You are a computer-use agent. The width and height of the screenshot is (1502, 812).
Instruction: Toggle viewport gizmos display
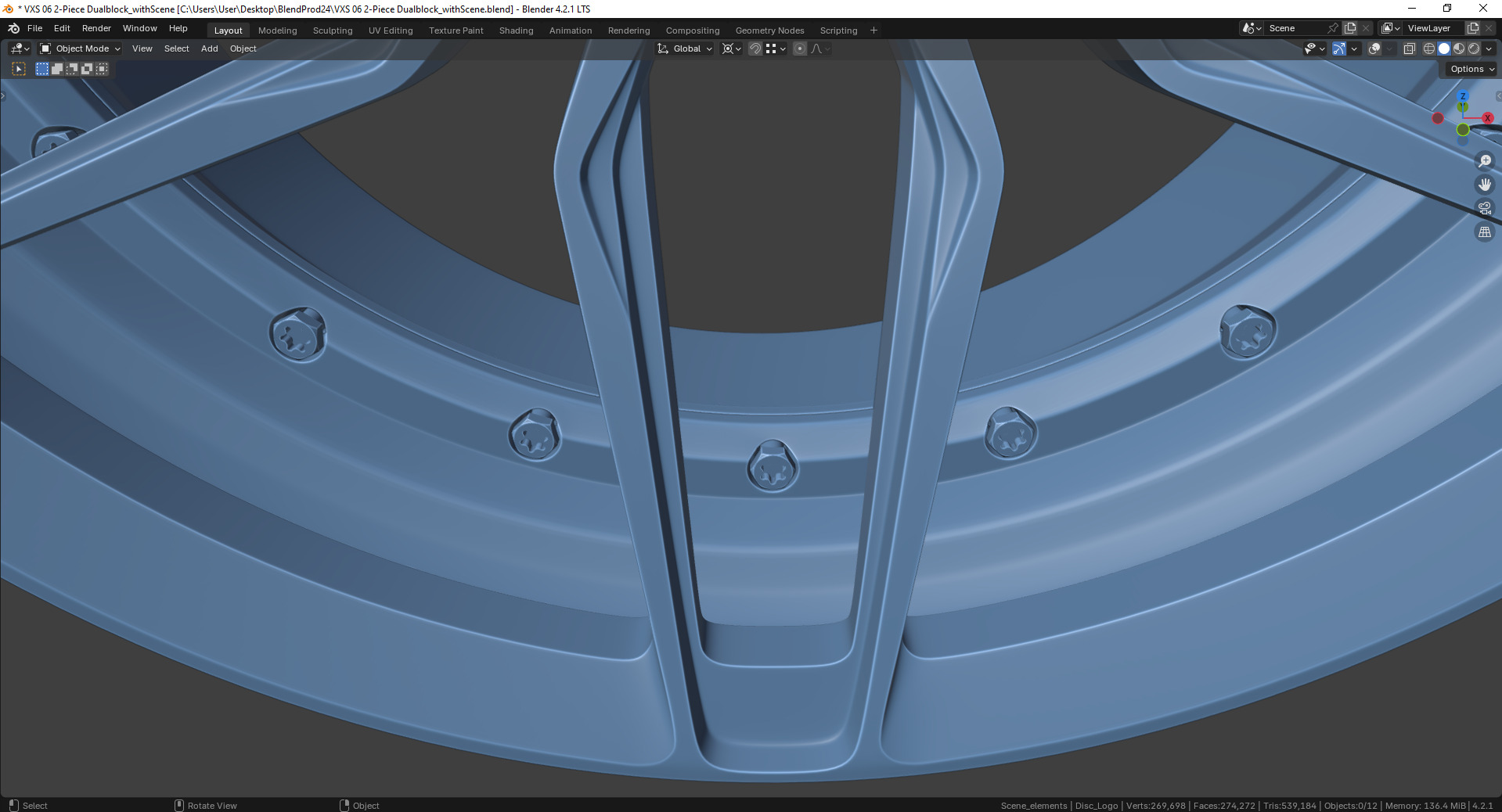pos(1339,49)
